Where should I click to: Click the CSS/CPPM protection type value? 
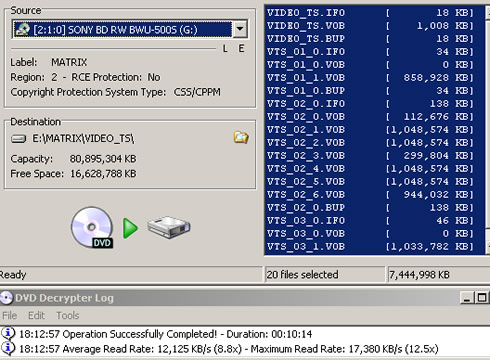click(197, 92)
